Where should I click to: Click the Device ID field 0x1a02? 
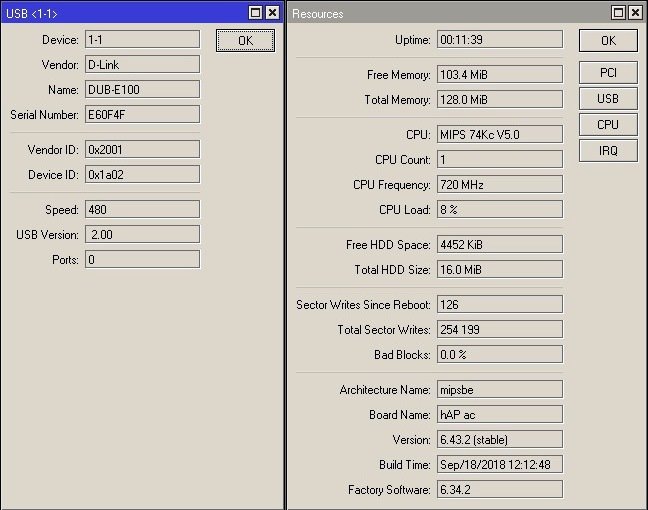point(141,174)
